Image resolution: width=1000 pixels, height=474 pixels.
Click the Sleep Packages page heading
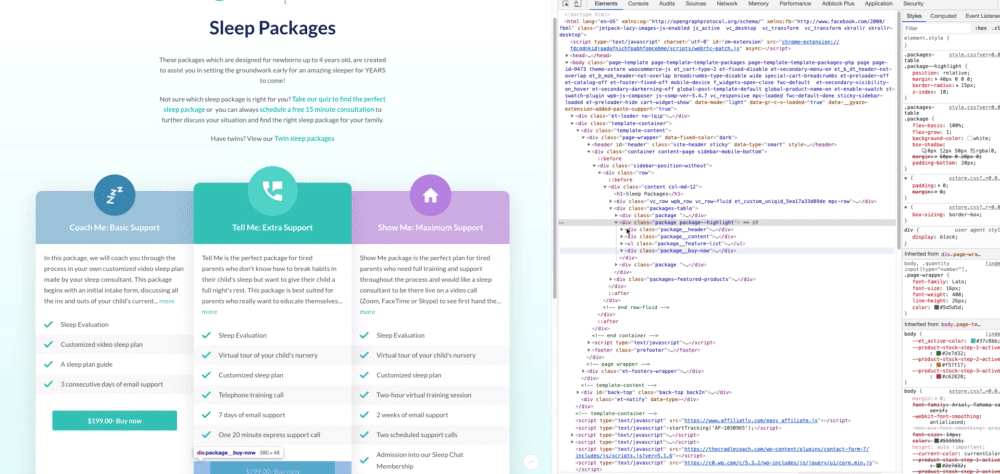point(272,28)
